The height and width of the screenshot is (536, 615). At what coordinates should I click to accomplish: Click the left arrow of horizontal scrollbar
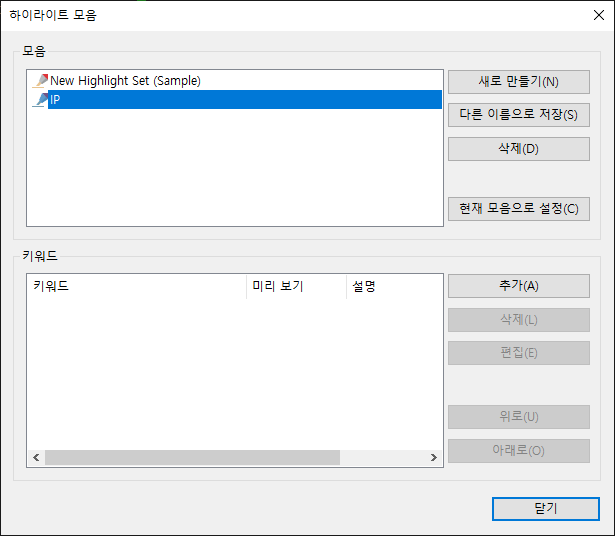[36, 458]
